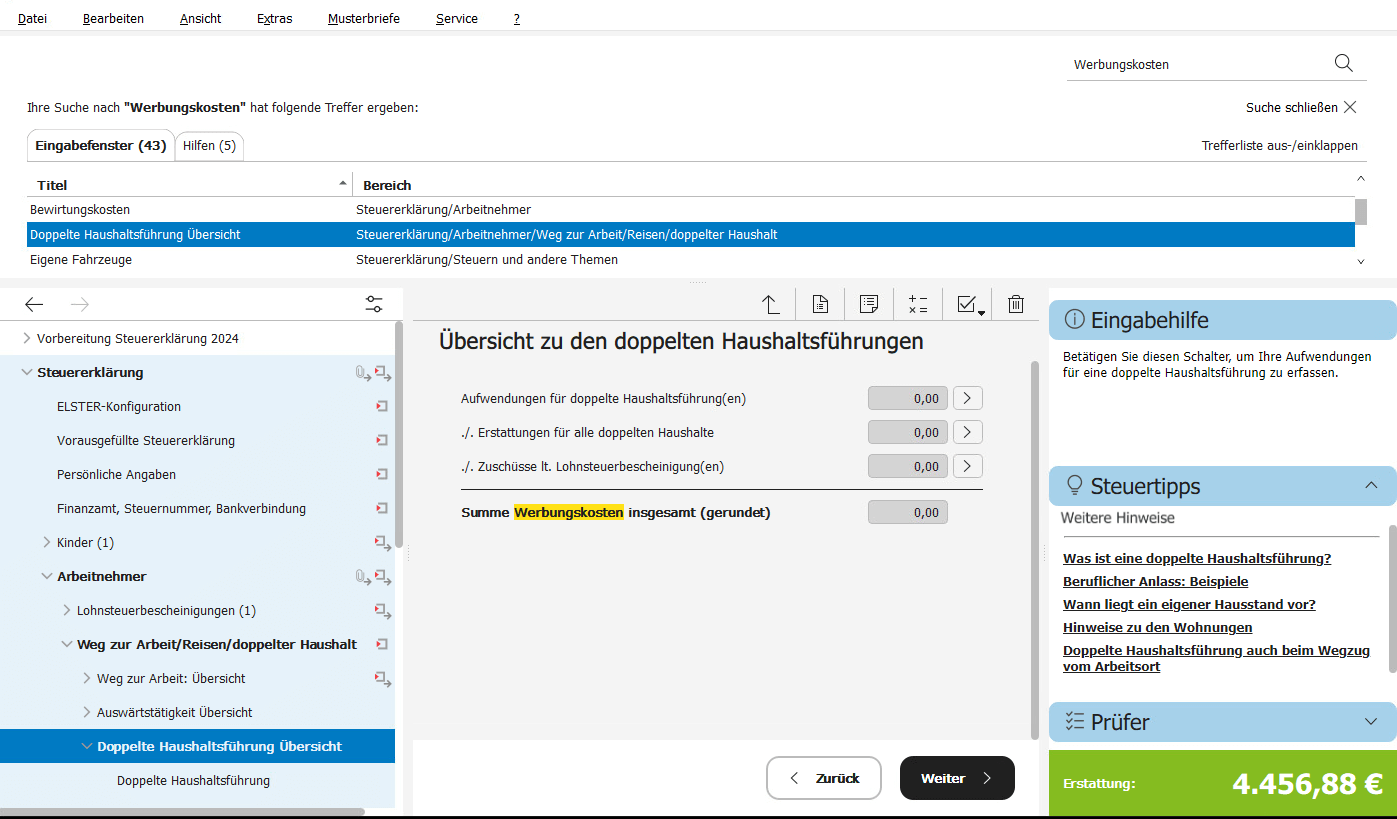Click the search magnifier icon
Image resolution: width=1397 pixels, height=819 pixels.
[x=1343, y=63]
